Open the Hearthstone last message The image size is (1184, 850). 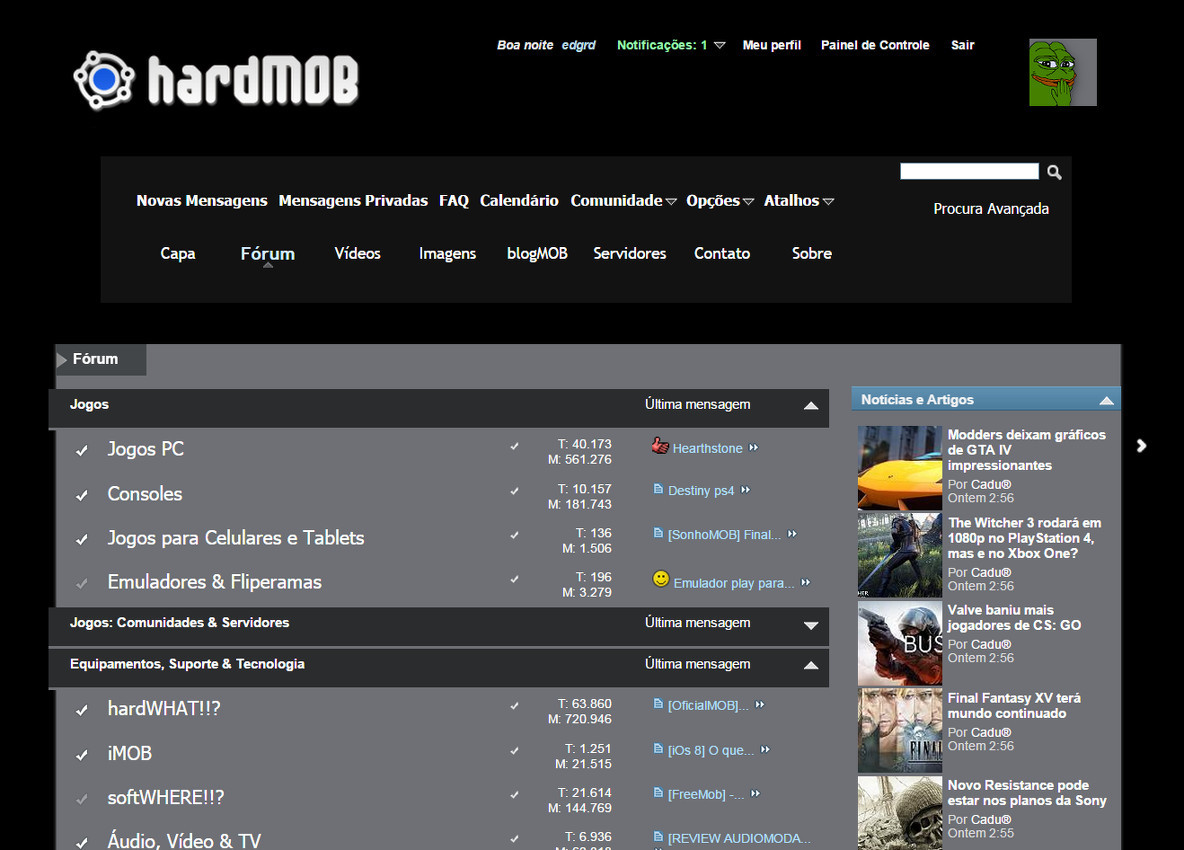click(708, 448)
